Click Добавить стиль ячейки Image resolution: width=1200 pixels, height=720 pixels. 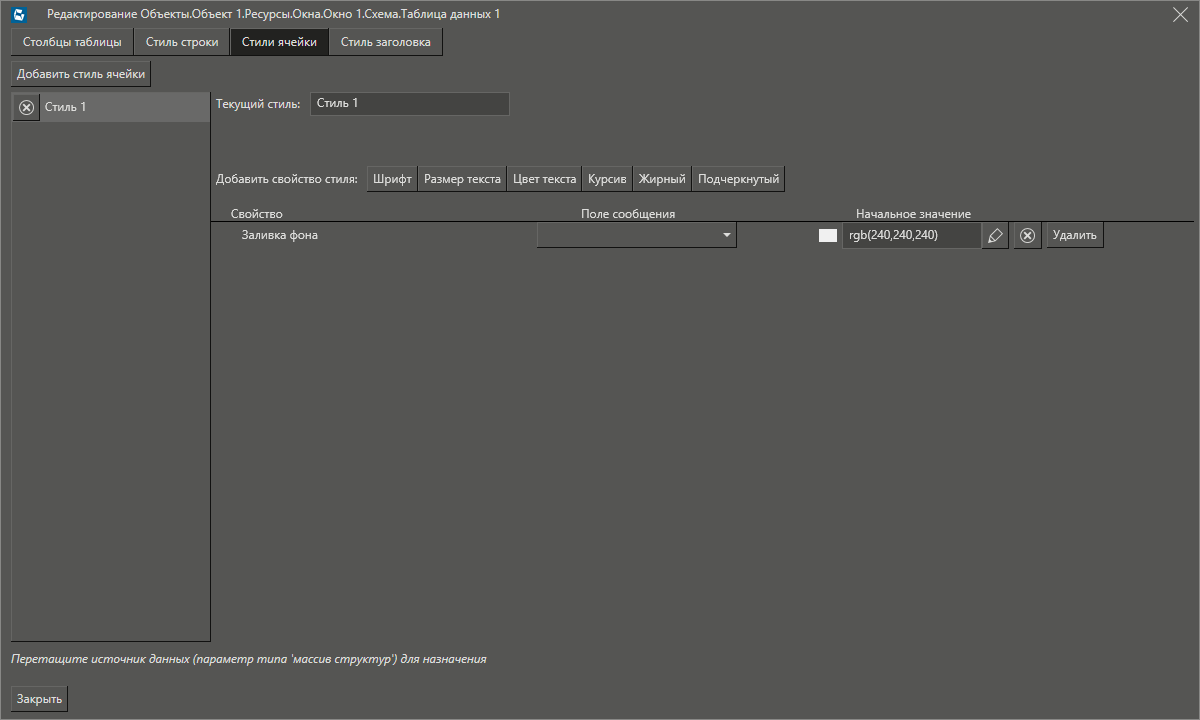click(x=80, y=72)
